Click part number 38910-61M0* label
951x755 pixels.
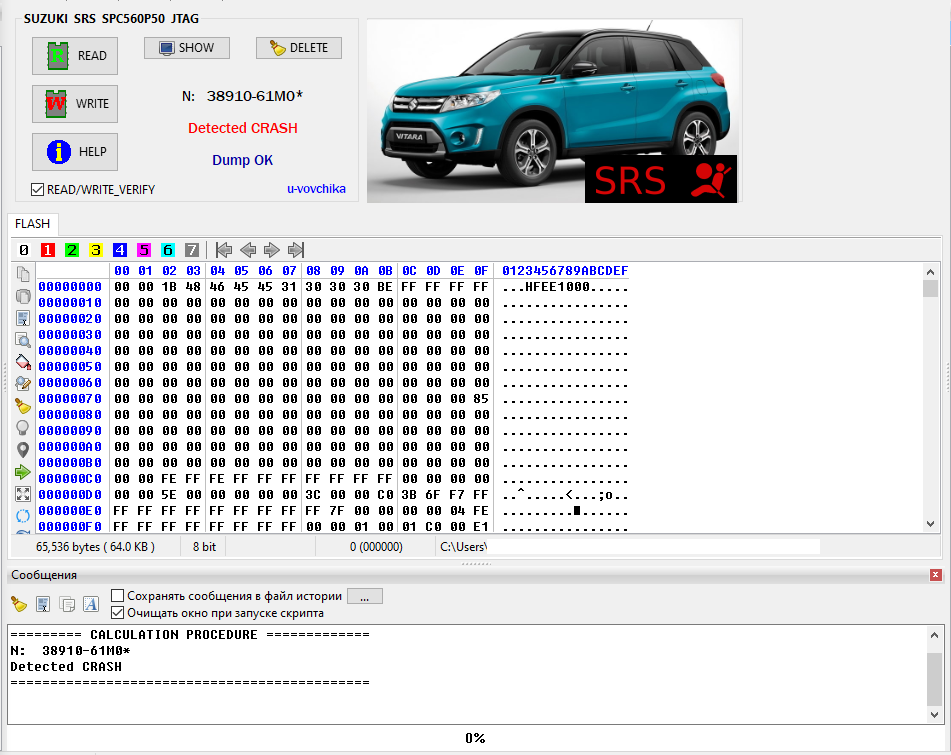pyautogui.click(x=255, y=96)
